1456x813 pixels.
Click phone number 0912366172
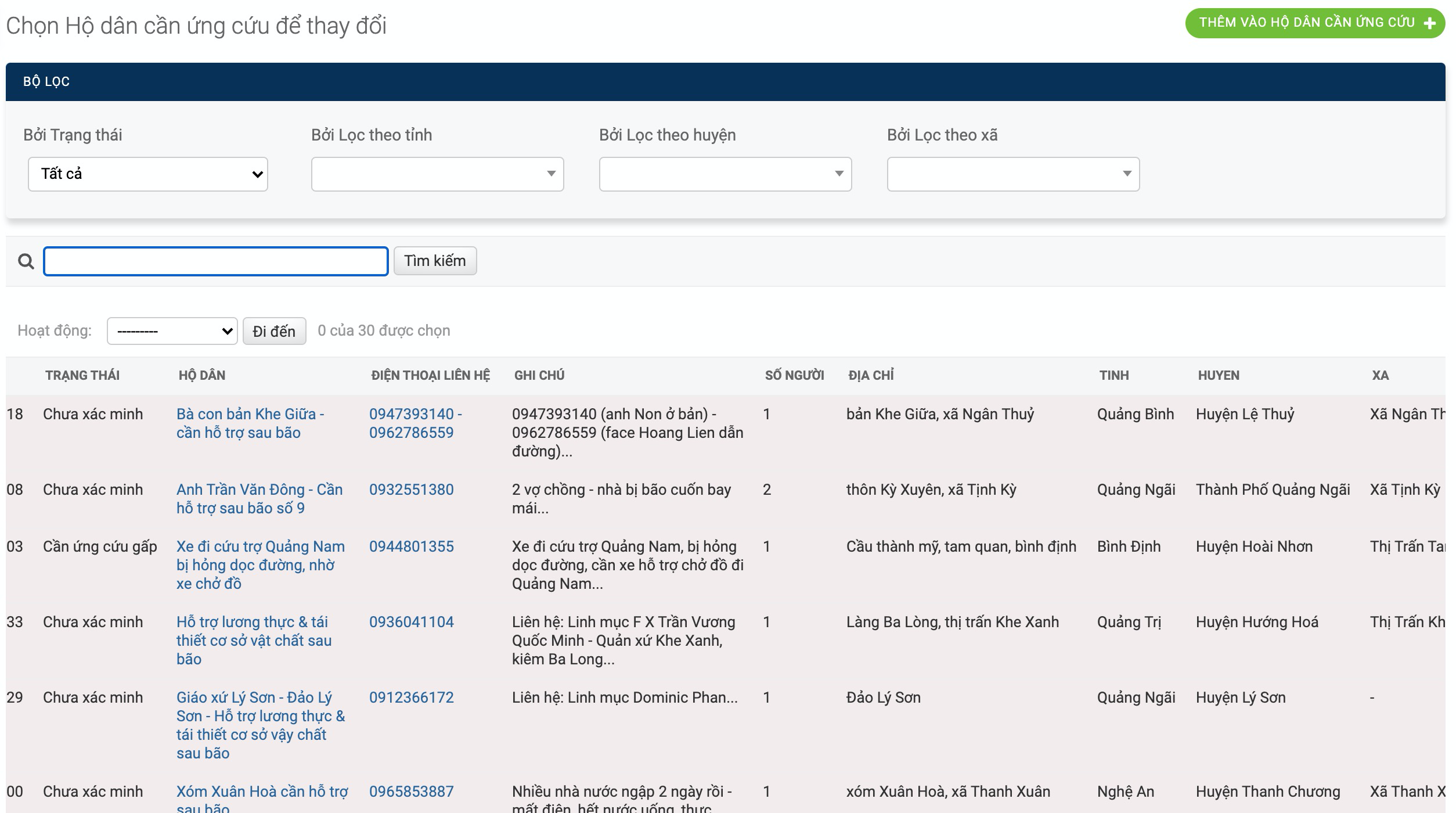click(x=412, y=697)
